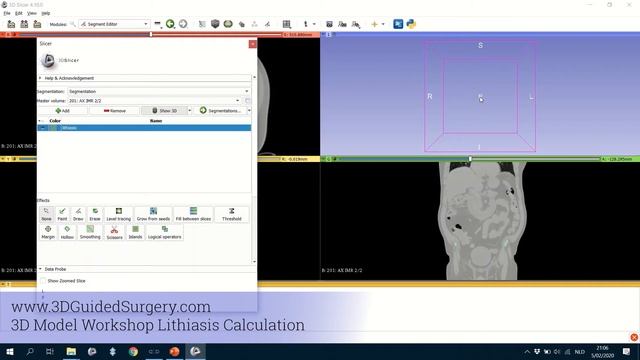Open the Segmentation selector dropdown
640x360 pixels.
point(159,91)
